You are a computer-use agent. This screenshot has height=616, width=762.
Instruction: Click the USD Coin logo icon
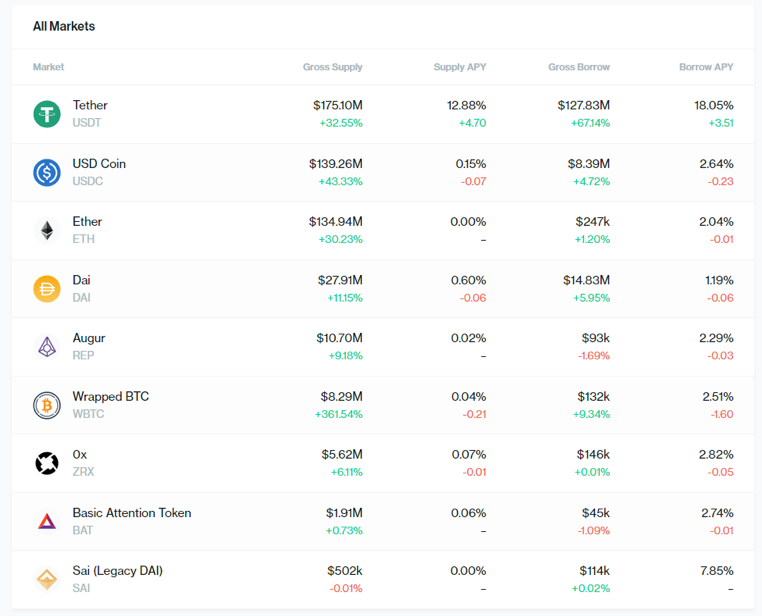(x=47, y=172)
